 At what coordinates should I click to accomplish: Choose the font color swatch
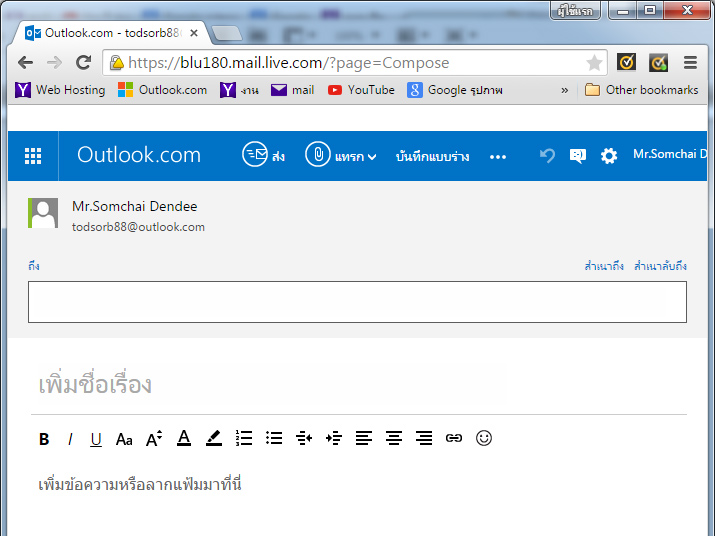pos(184,439)
